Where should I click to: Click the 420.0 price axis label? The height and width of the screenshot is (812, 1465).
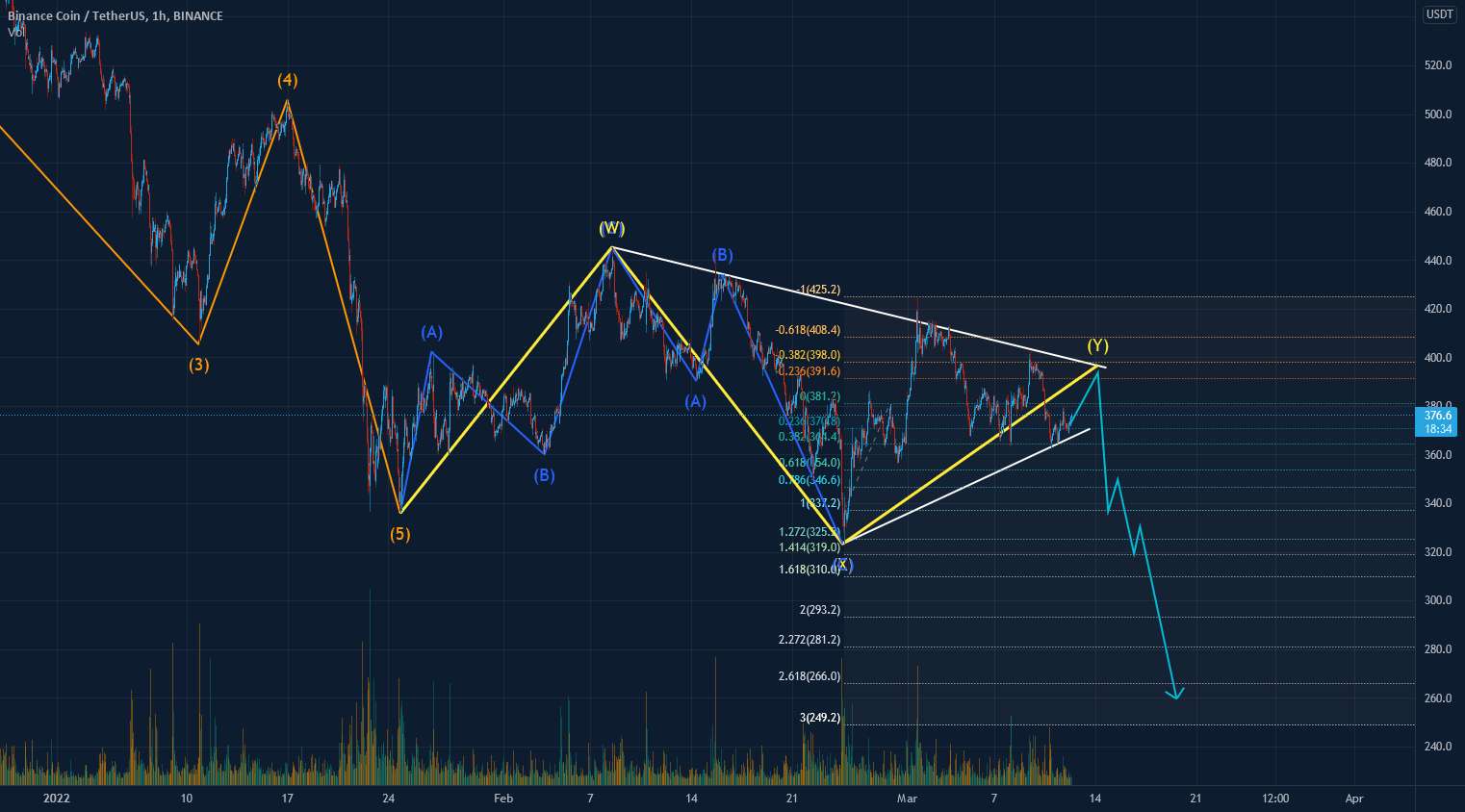(x=1438, y=309)
